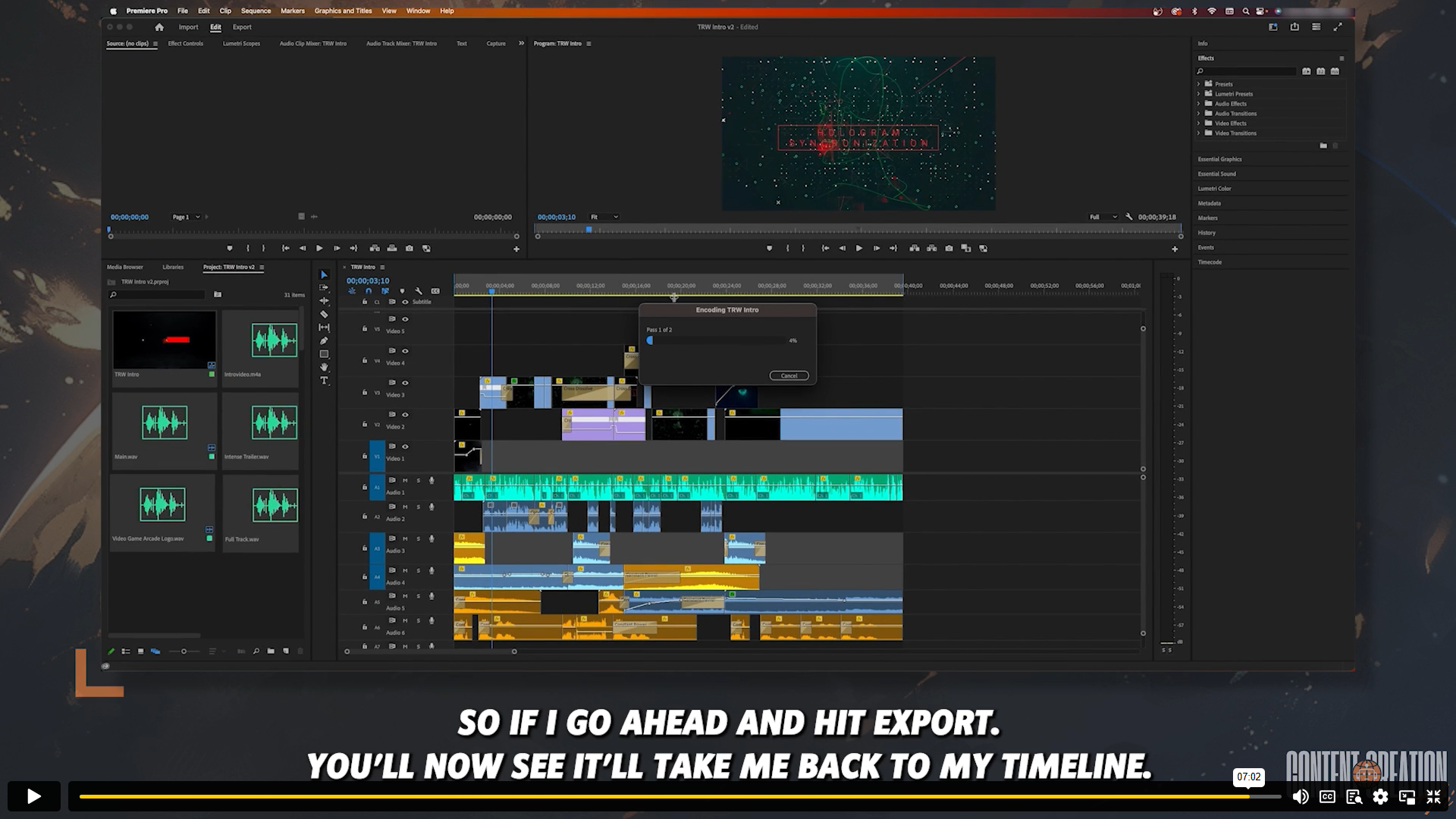
Task: Click Export Frame camera icon in Program monitor
Action: (949, 249)
